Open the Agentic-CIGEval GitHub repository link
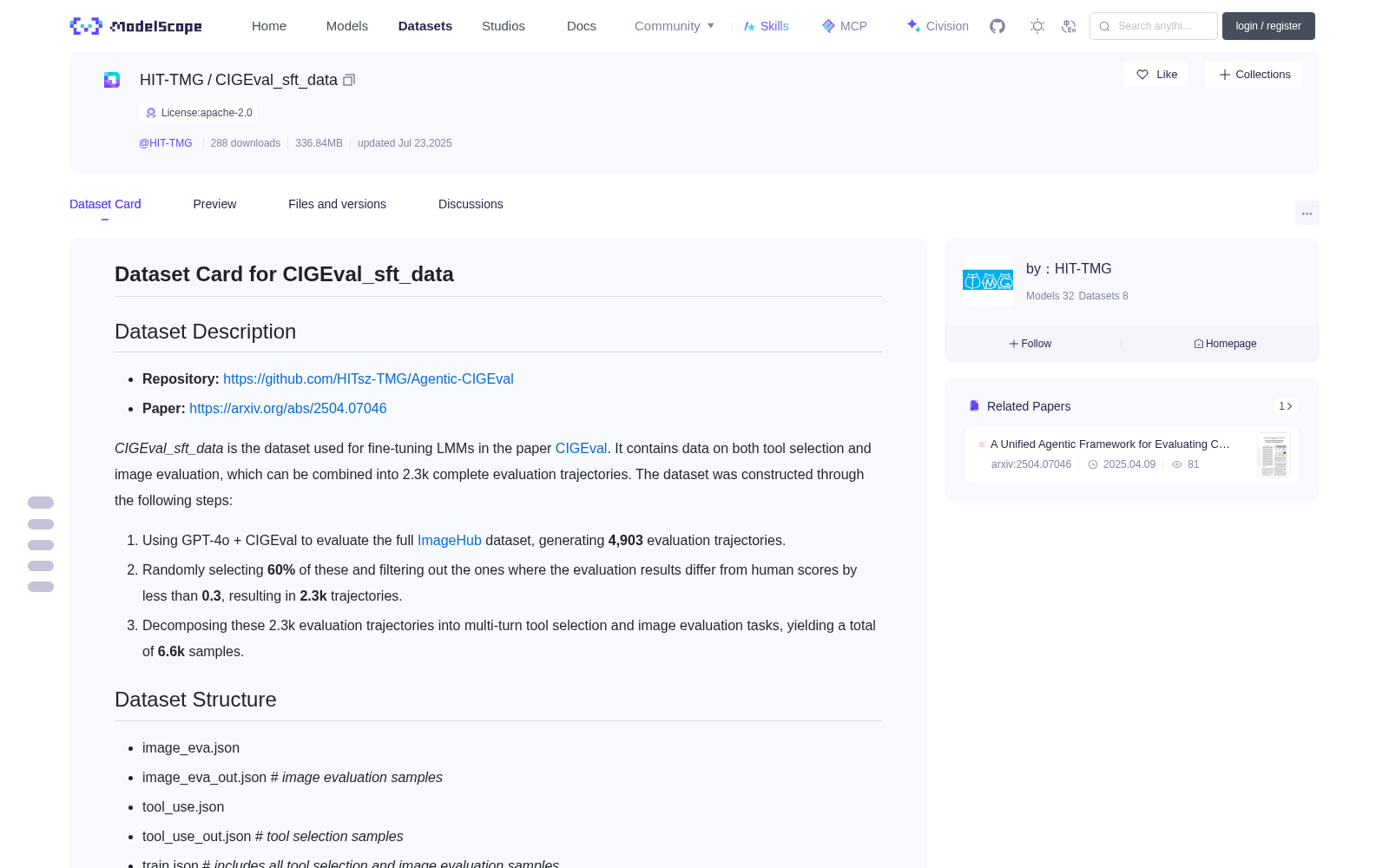 [368, 378]
